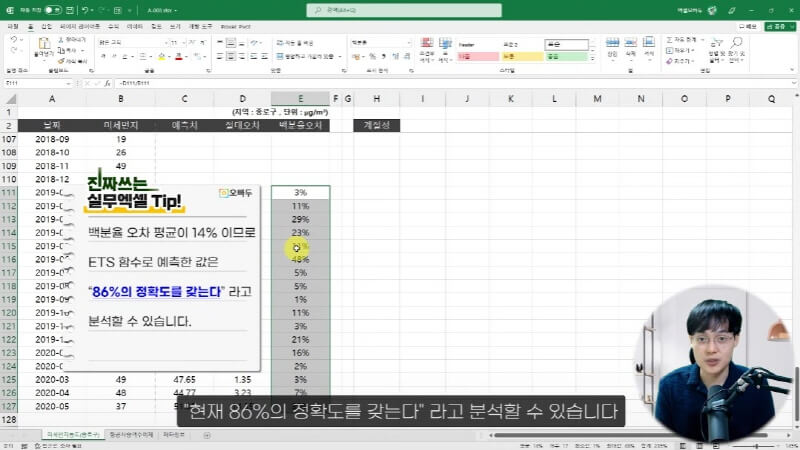Click the Increase Font Size icon

[x=192, y=42]
